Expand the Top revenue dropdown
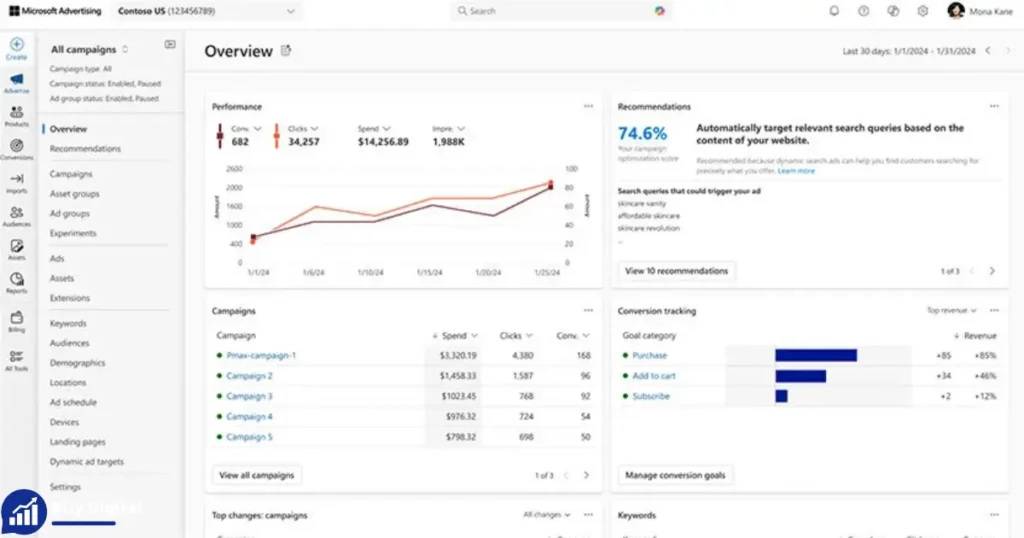The width and height of the screenshot is (1024, 538). (952, 311)
